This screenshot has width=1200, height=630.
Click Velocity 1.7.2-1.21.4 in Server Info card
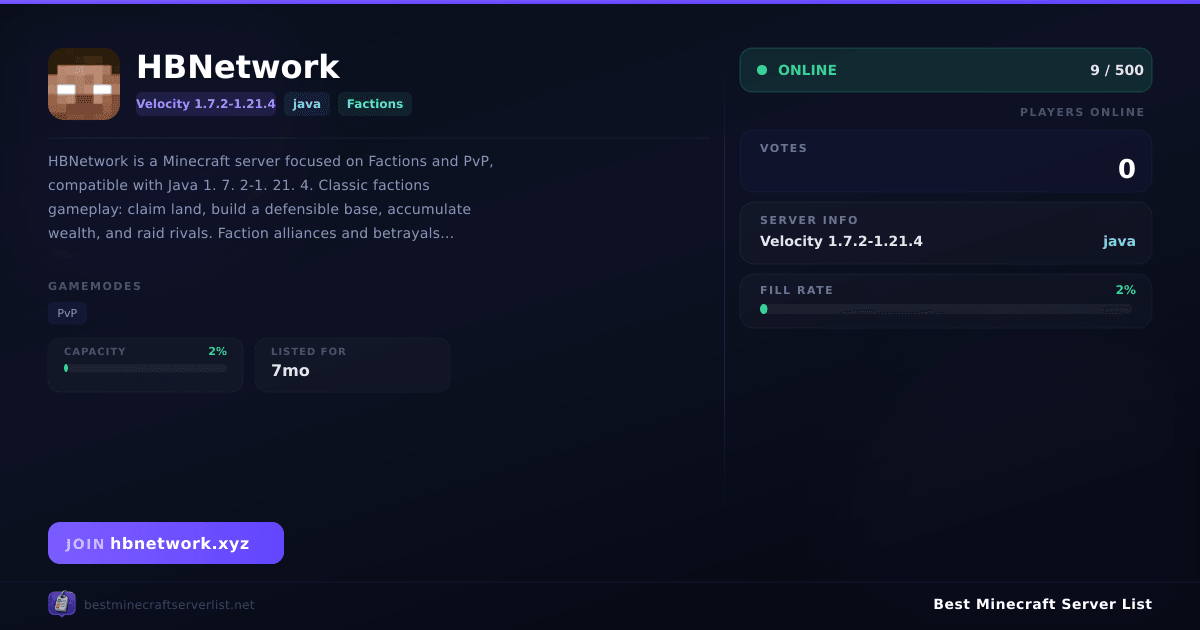(841, 241)
